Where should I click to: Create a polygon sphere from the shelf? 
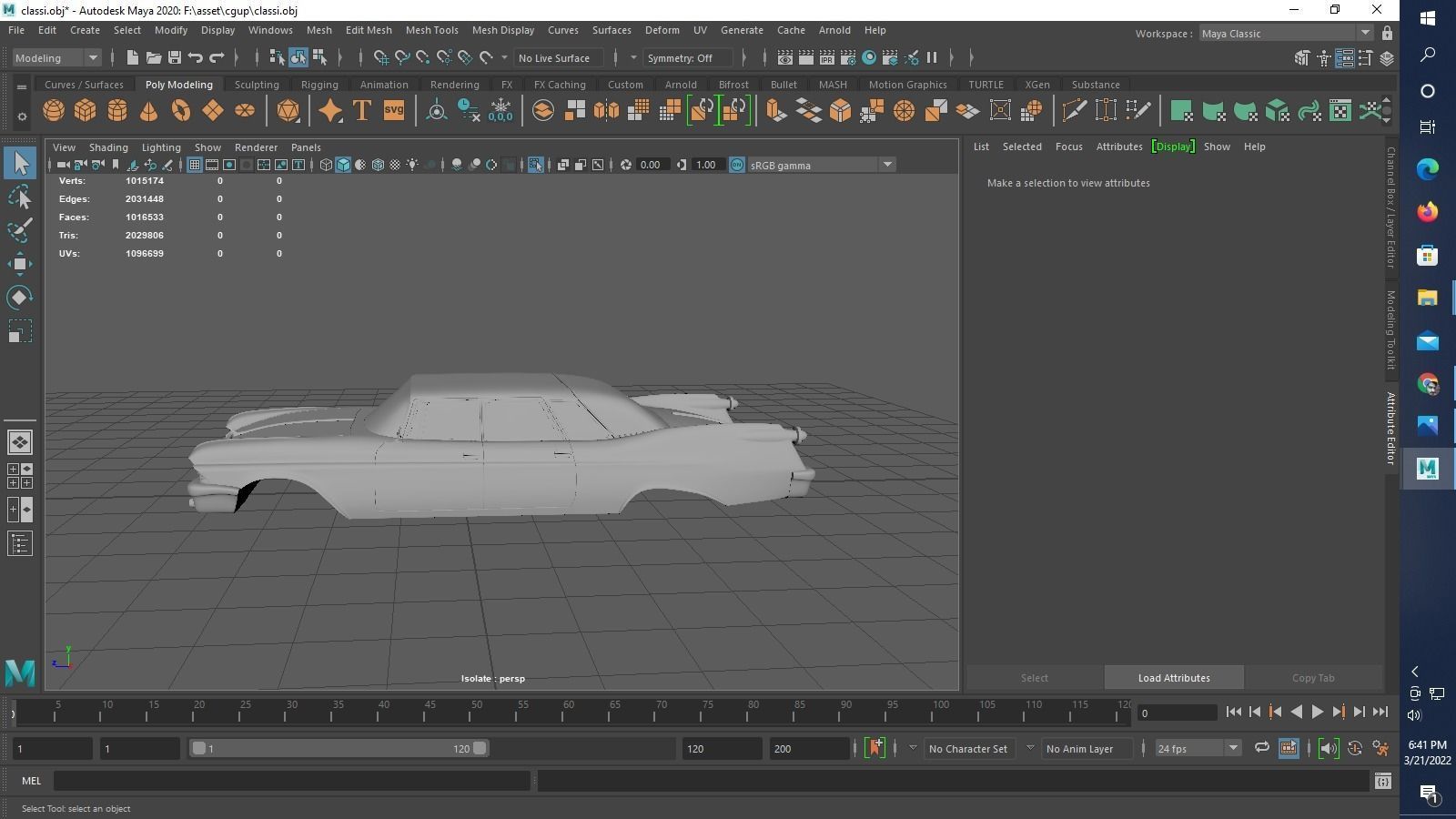54,111
